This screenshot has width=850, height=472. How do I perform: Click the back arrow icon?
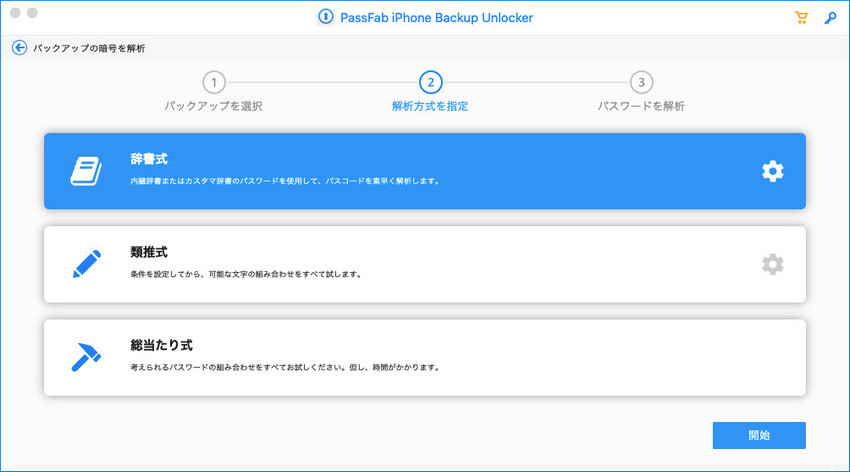[19, 48]
